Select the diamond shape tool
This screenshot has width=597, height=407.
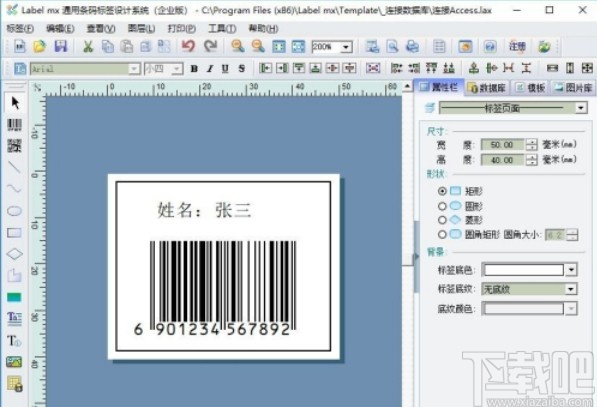pos(14,254)
